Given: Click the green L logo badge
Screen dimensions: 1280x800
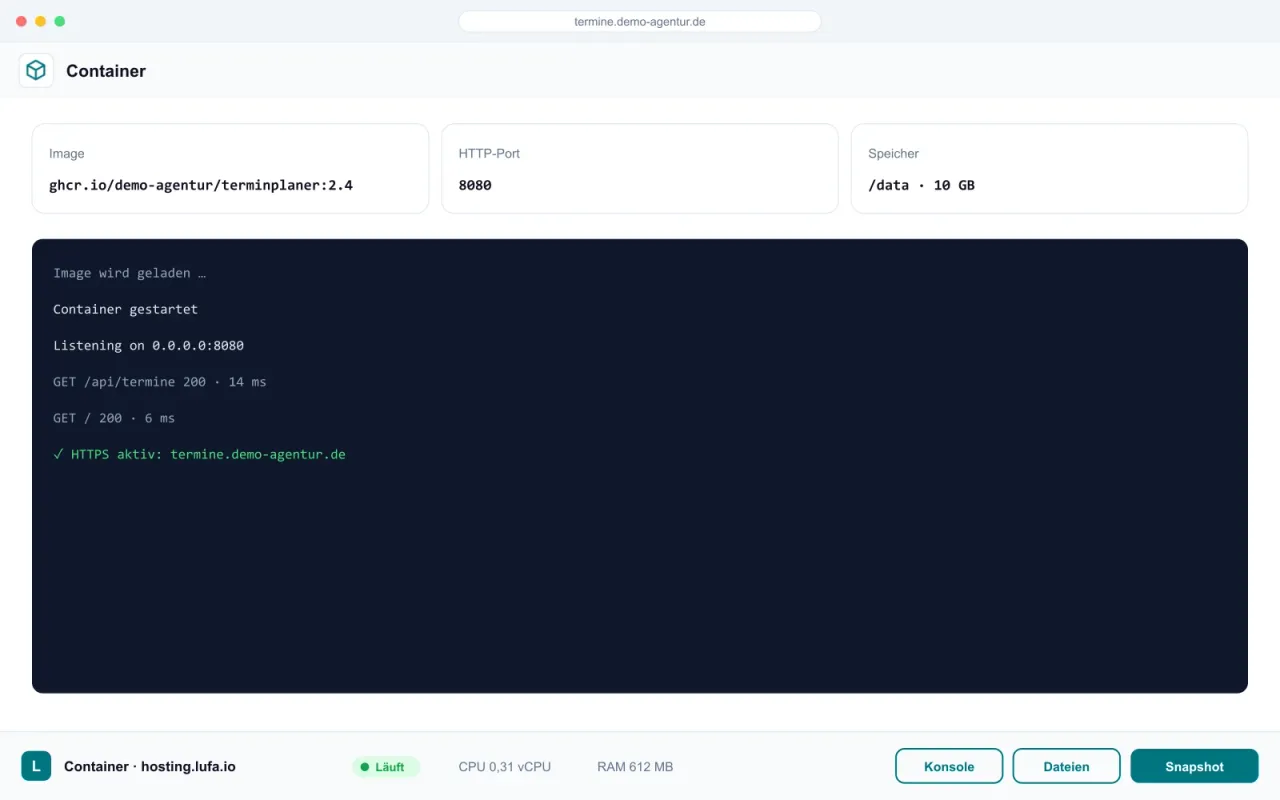Looking at the screenshot, I should 36,766.
